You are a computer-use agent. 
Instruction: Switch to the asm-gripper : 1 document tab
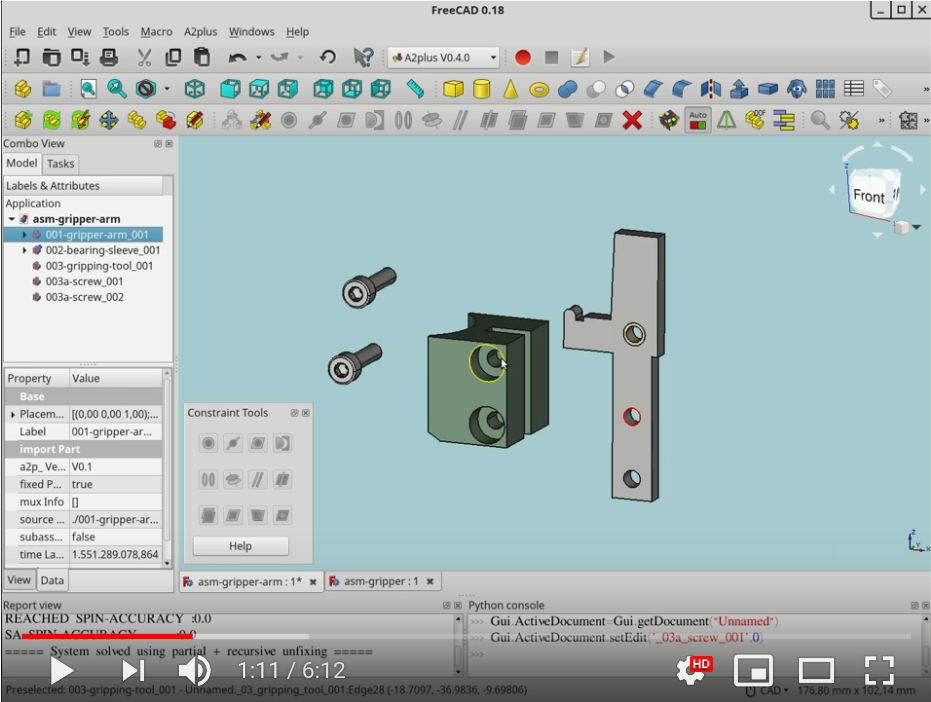tap(381, 581)
